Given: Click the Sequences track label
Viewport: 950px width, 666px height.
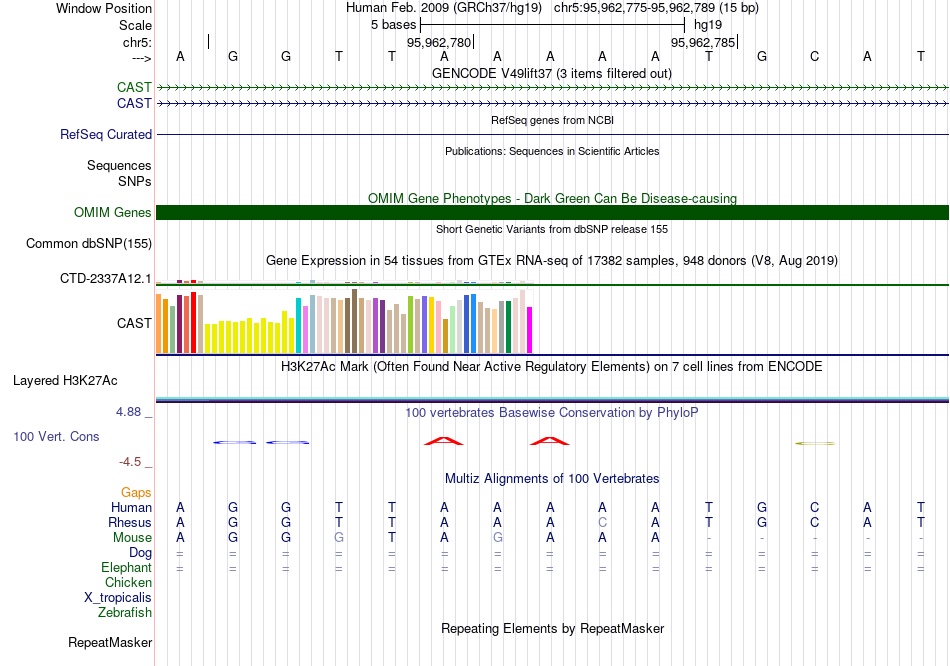Looking at the screenshot, I should [x=119, y=165].
